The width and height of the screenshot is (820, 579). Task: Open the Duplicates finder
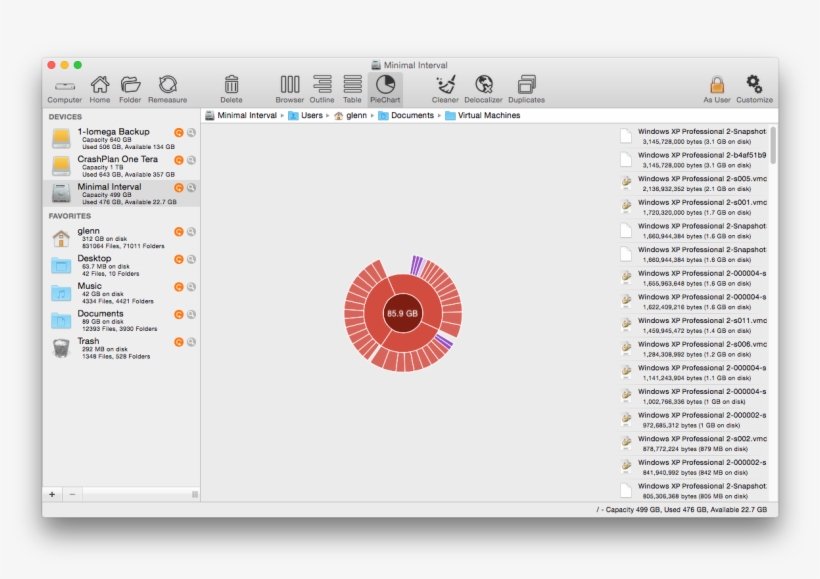point(527,89)
